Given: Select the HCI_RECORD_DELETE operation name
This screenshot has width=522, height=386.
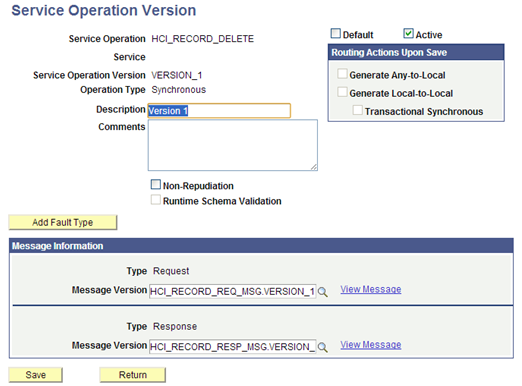Looking at the screenshot, I should (x=203, y=39).
